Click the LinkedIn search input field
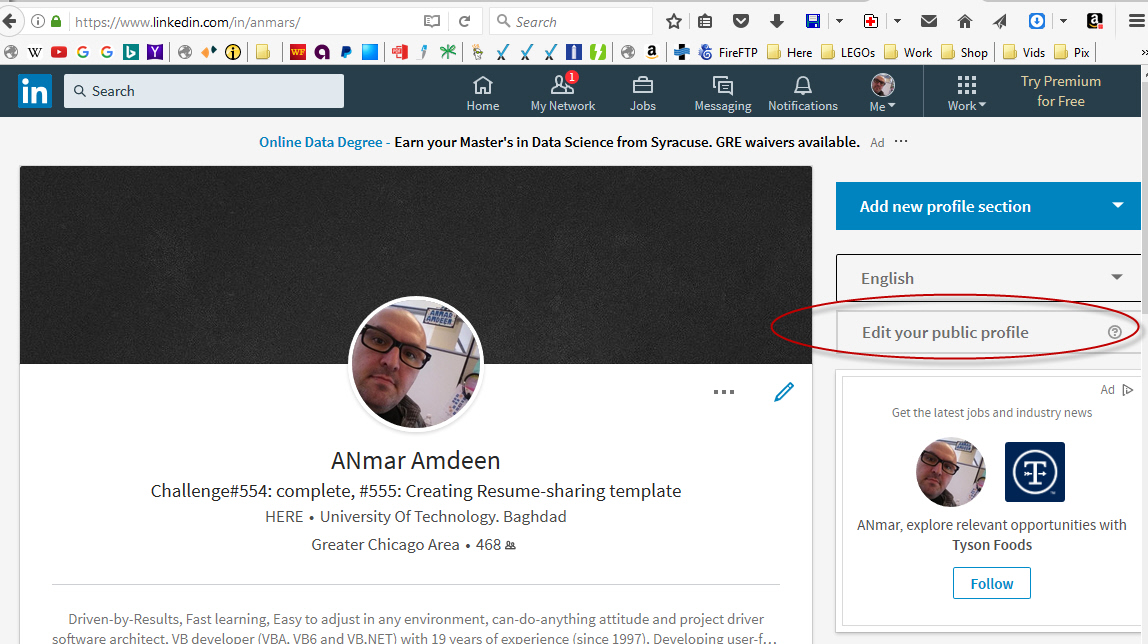1148x644 pixels. point(204,91)
